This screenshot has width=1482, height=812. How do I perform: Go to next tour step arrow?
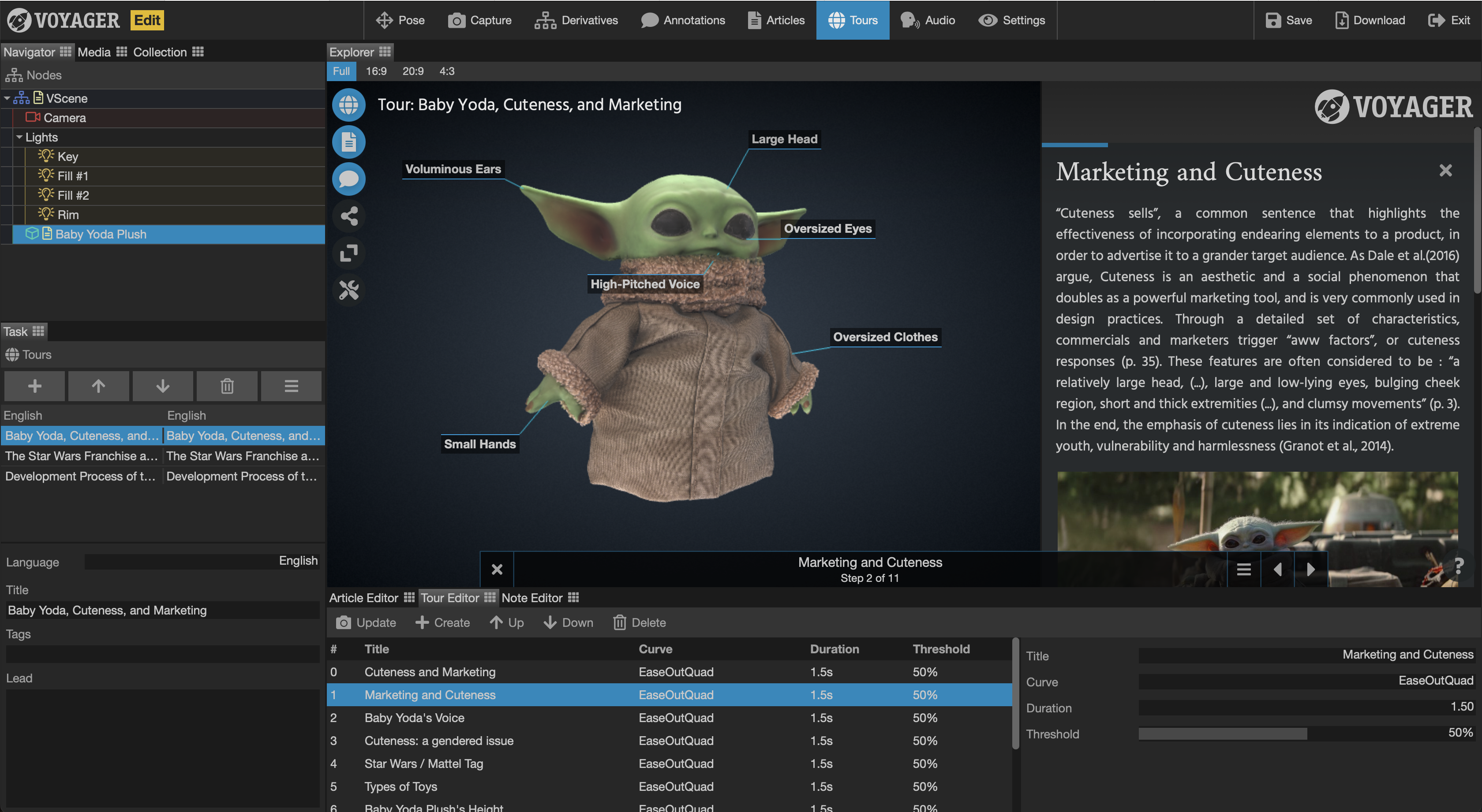[x=1310, y=569]
